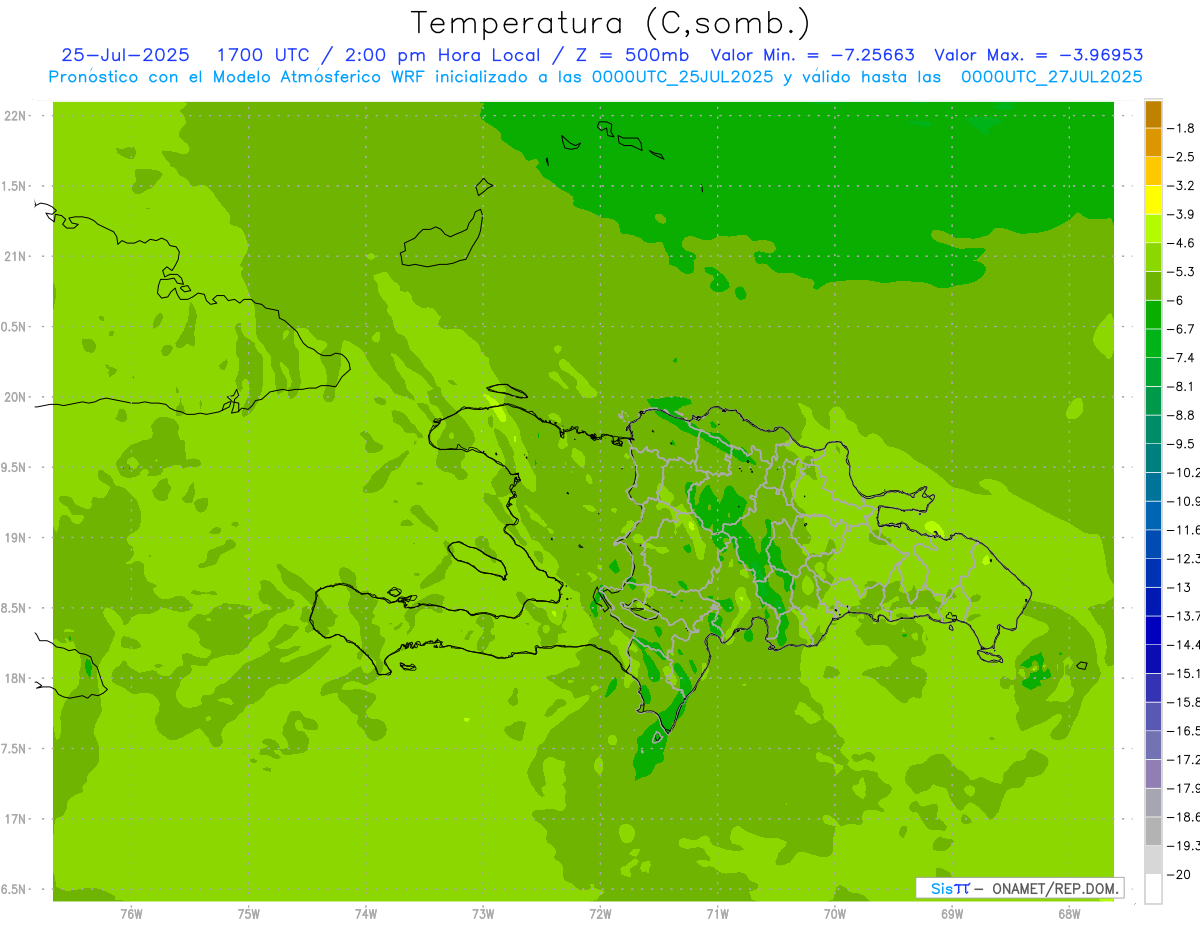Click the '73W' longitude label
Viewport: 1200px width, 927px height.
(483, 913)
